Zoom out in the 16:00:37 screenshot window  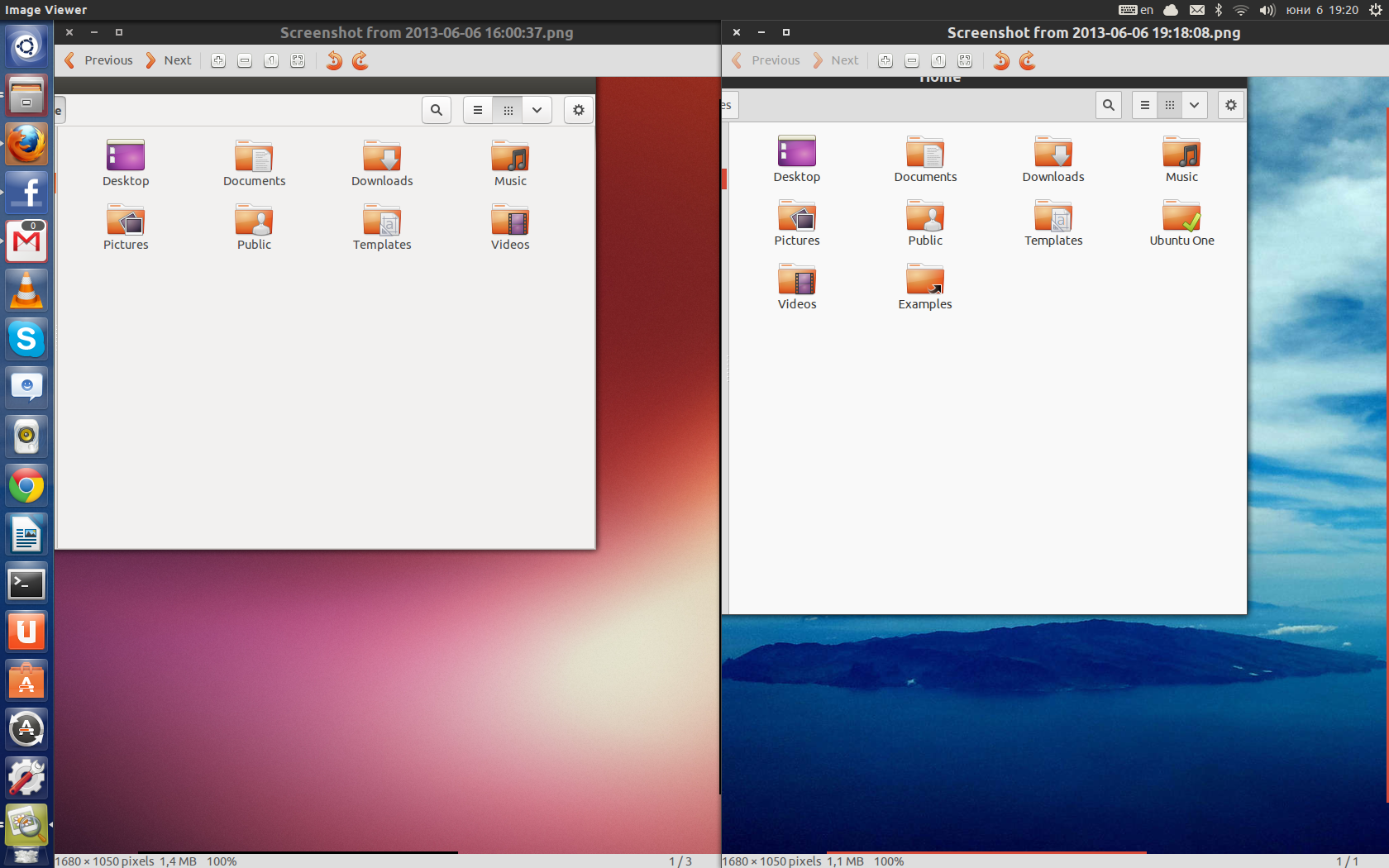click(x=245, y=60)
